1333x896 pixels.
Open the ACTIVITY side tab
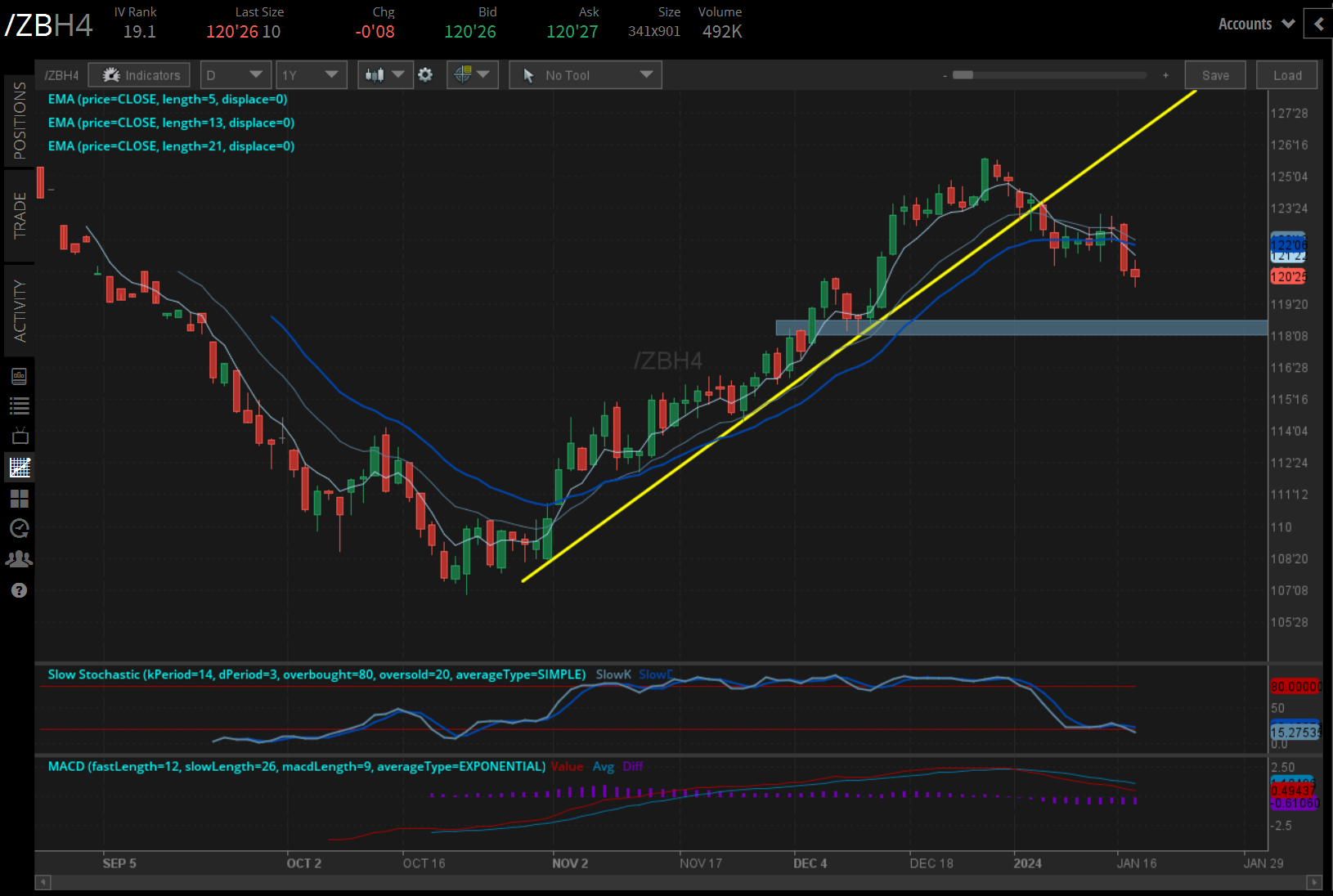pyautogui.click(x=20, y=311)
